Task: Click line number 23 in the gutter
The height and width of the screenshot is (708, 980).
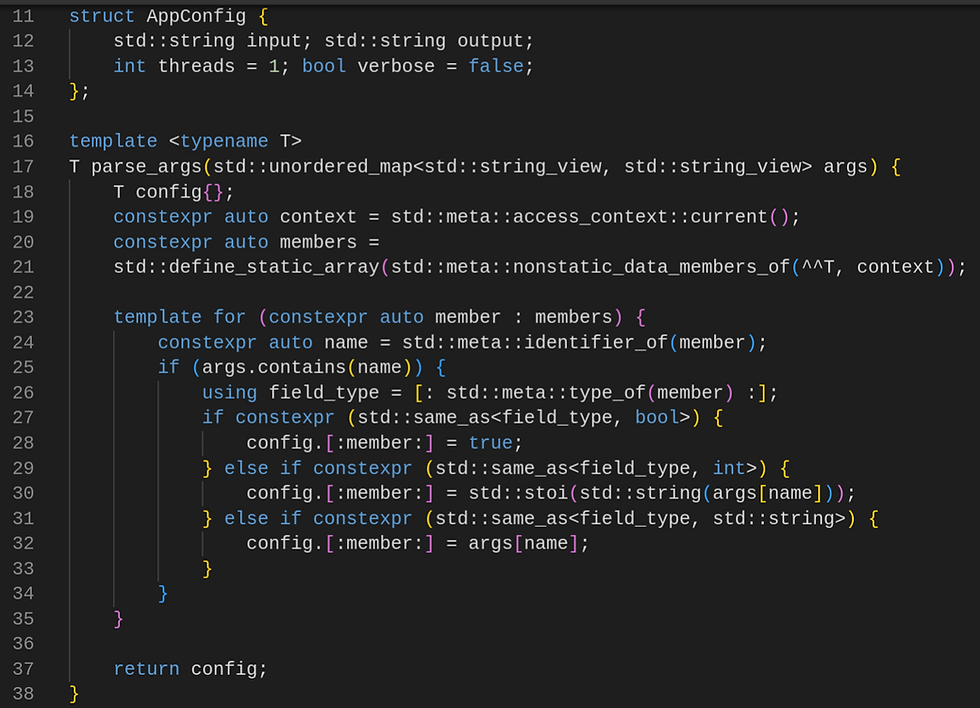Action: tap(23, 317)
